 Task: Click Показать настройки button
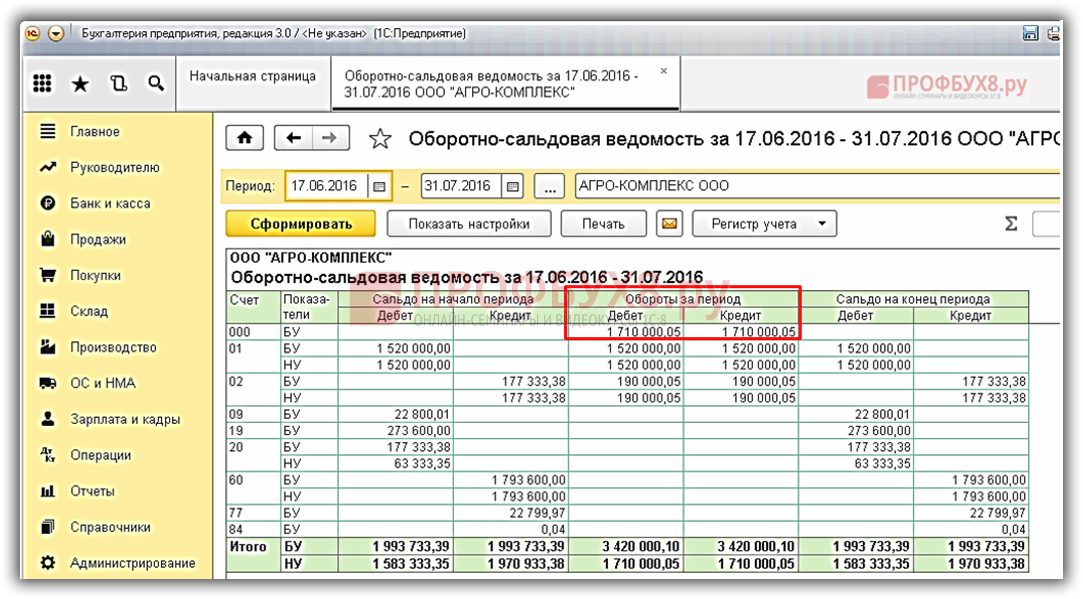tap(468, 224)
